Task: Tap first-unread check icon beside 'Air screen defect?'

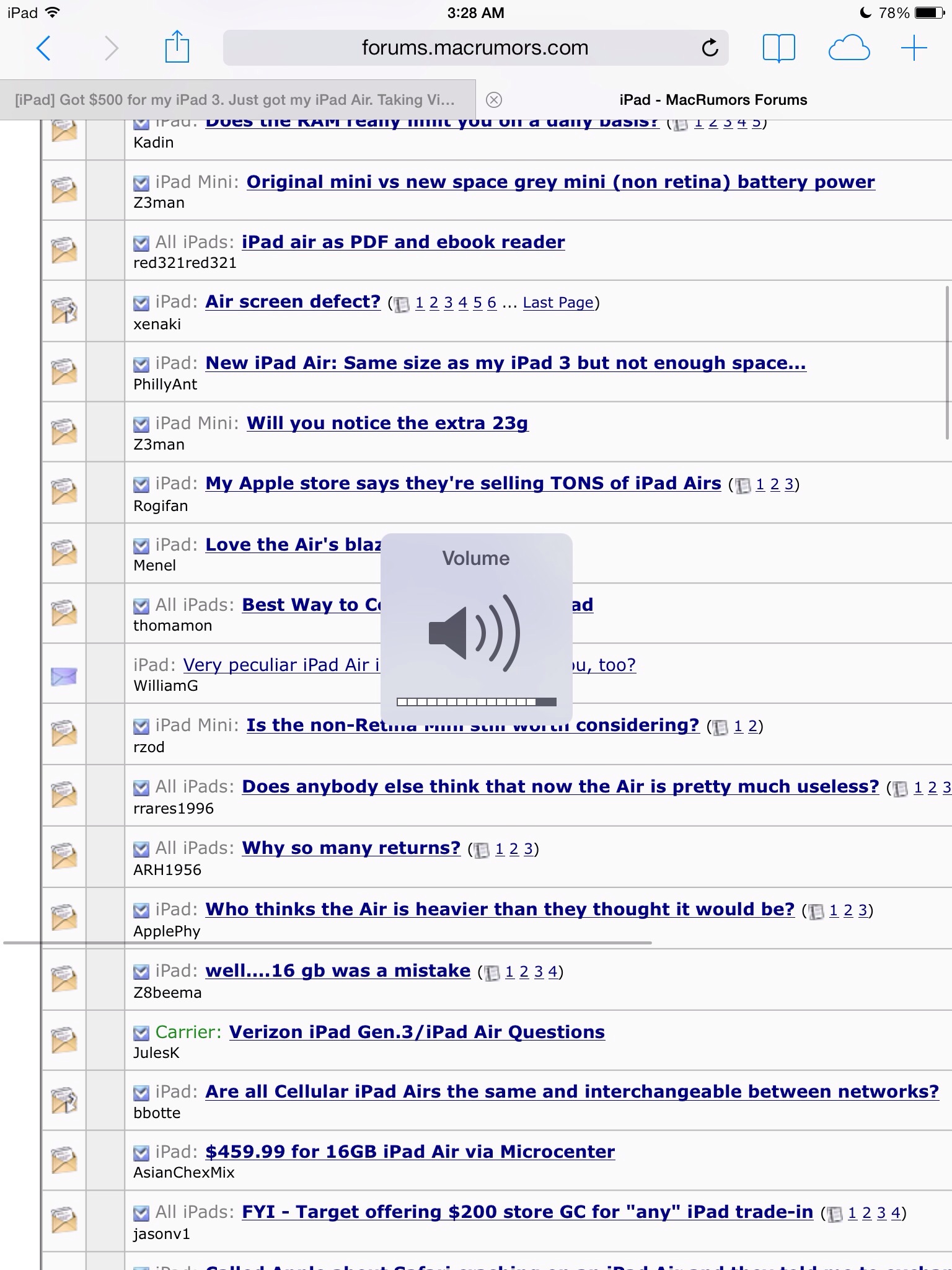Action: (141, 303)
